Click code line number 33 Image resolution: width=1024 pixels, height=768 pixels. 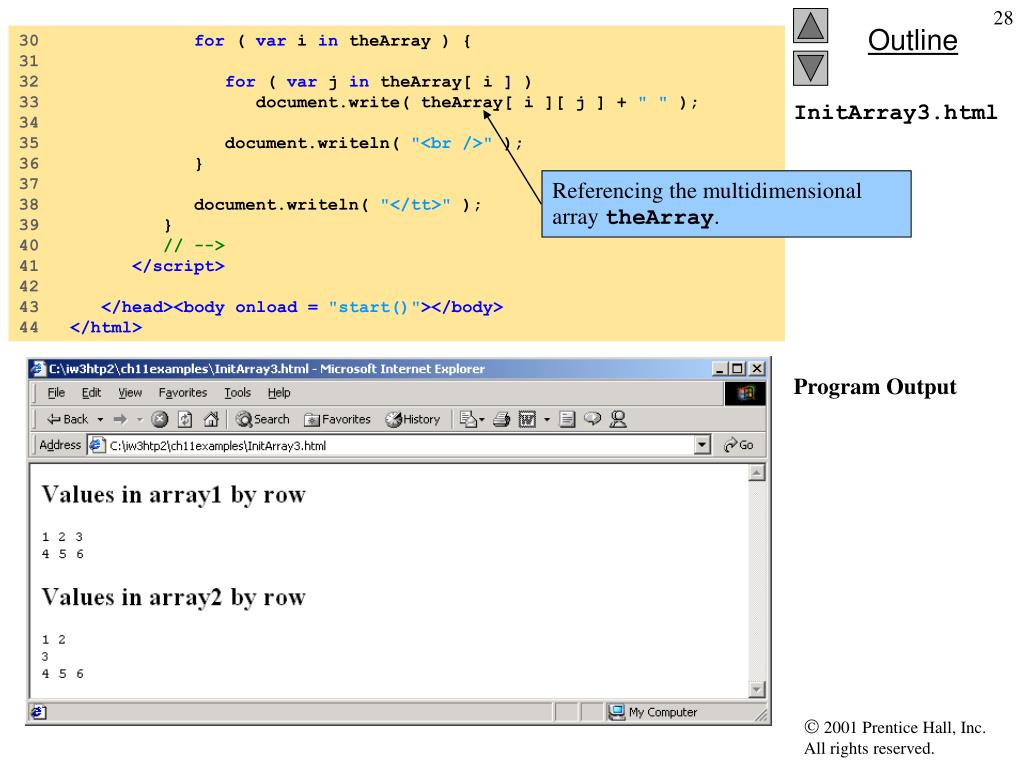pos(29,102)
